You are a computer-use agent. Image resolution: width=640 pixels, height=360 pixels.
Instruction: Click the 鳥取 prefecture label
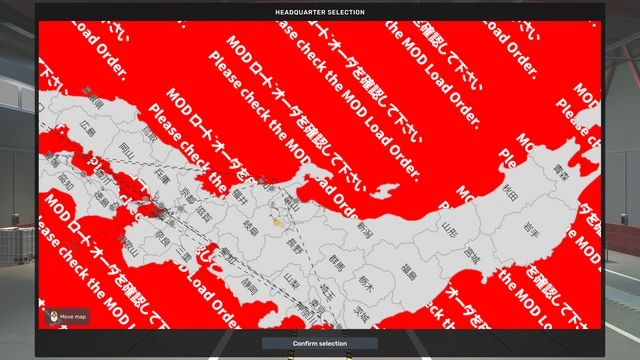150,134
